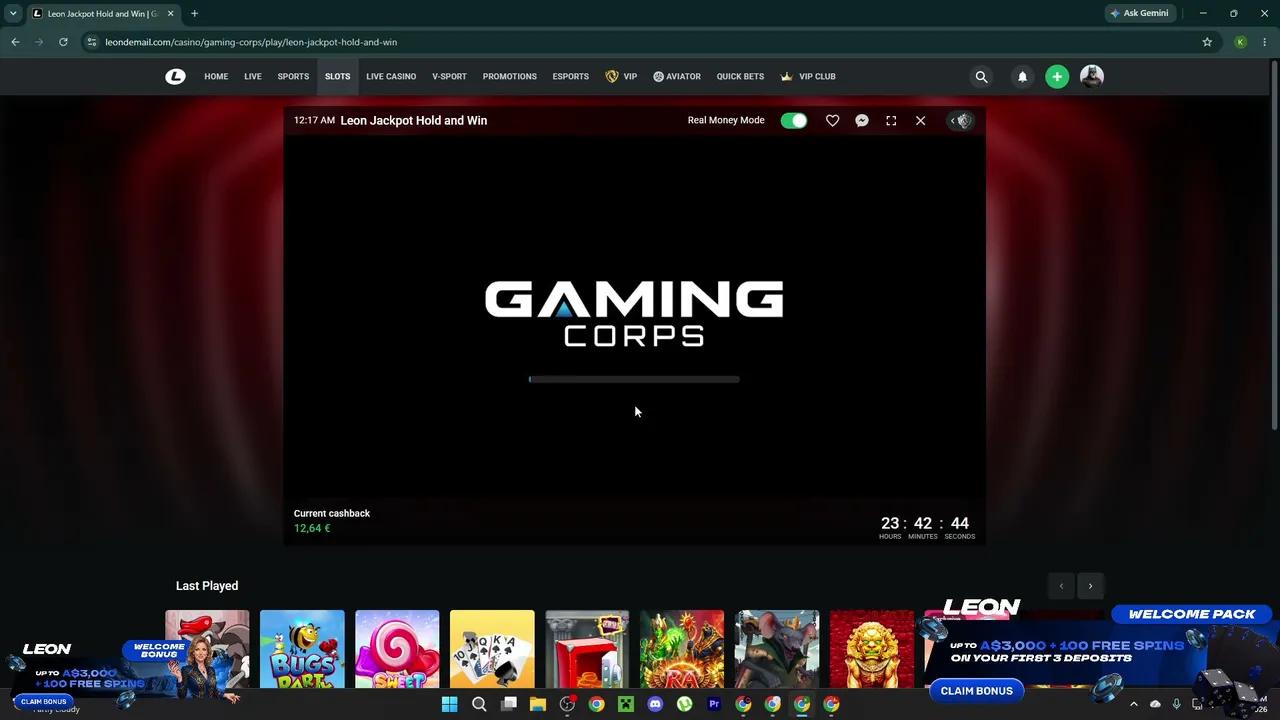Bookmark this page with the star icon

1207,42
